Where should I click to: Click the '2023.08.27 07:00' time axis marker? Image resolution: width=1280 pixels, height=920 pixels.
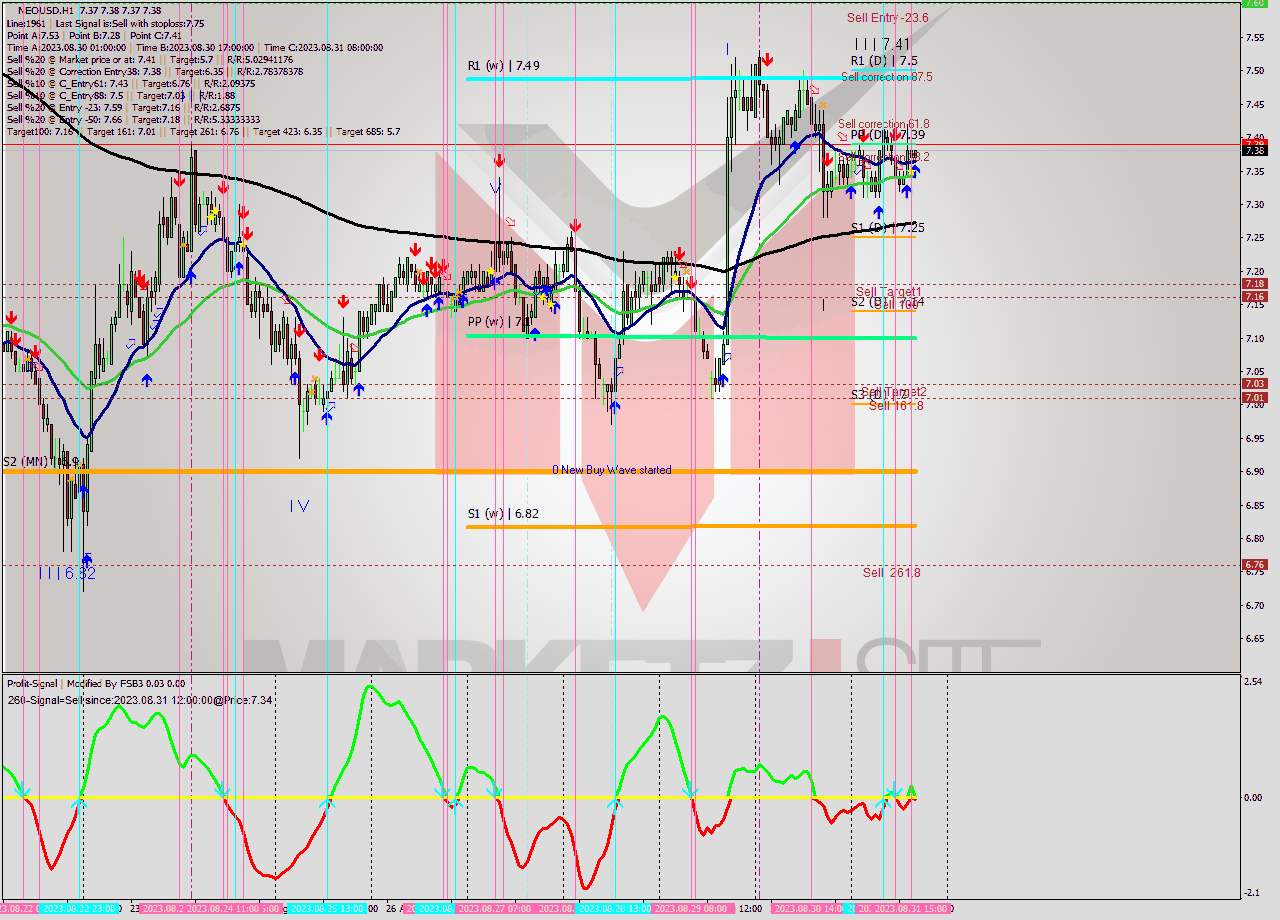pyautogui.click(x=495, y=909)
